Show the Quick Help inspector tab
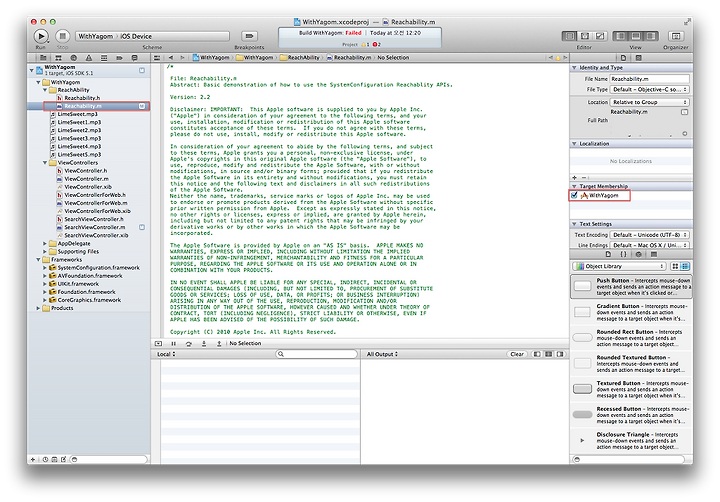 (638, 58)
